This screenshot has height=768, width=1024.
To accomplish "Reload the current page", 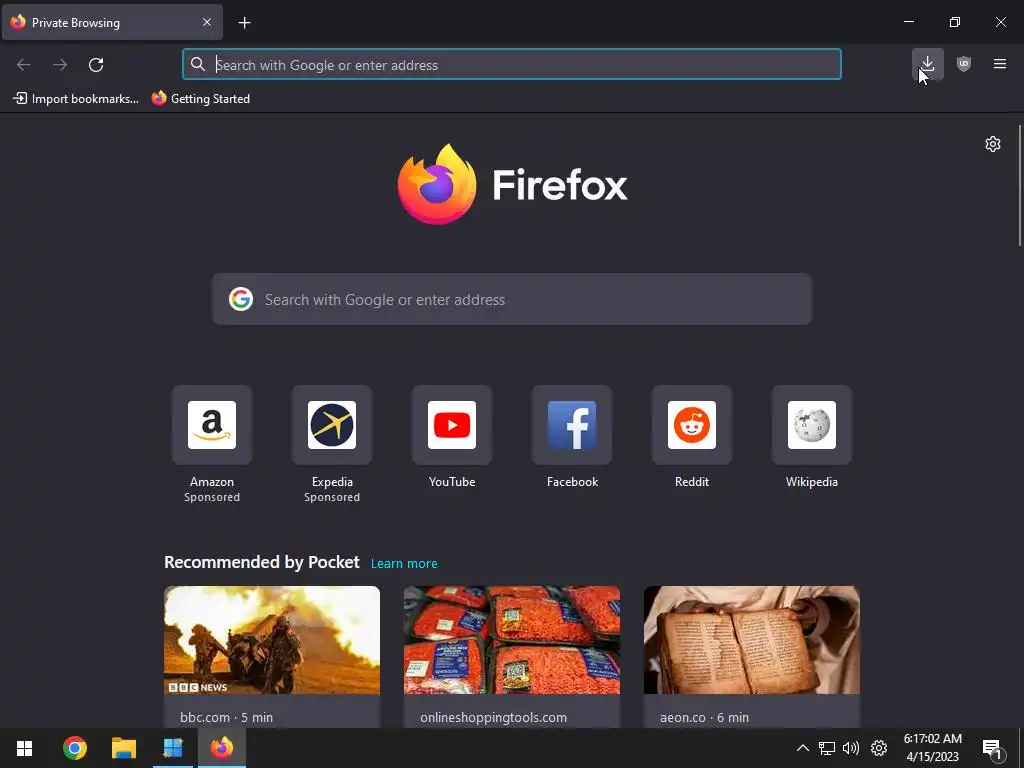I will pyautogui.click(x=96, y=65).
